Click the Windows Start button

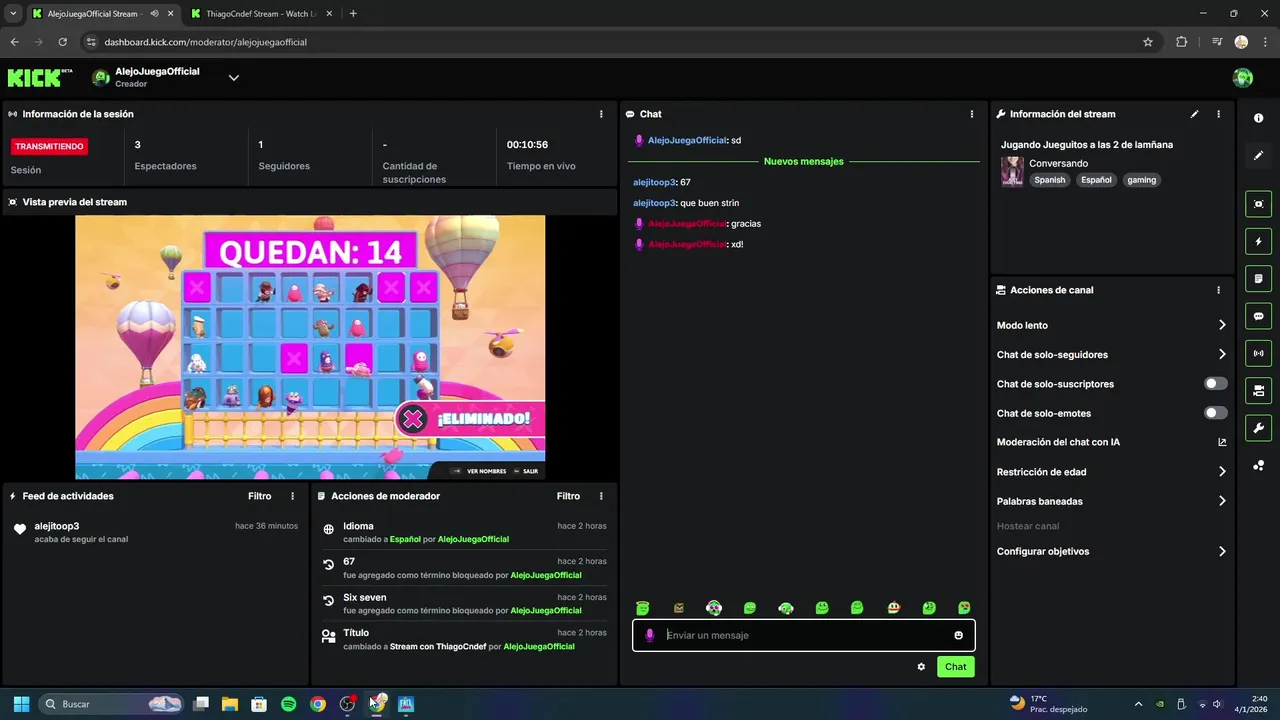(x=21, y=704)
